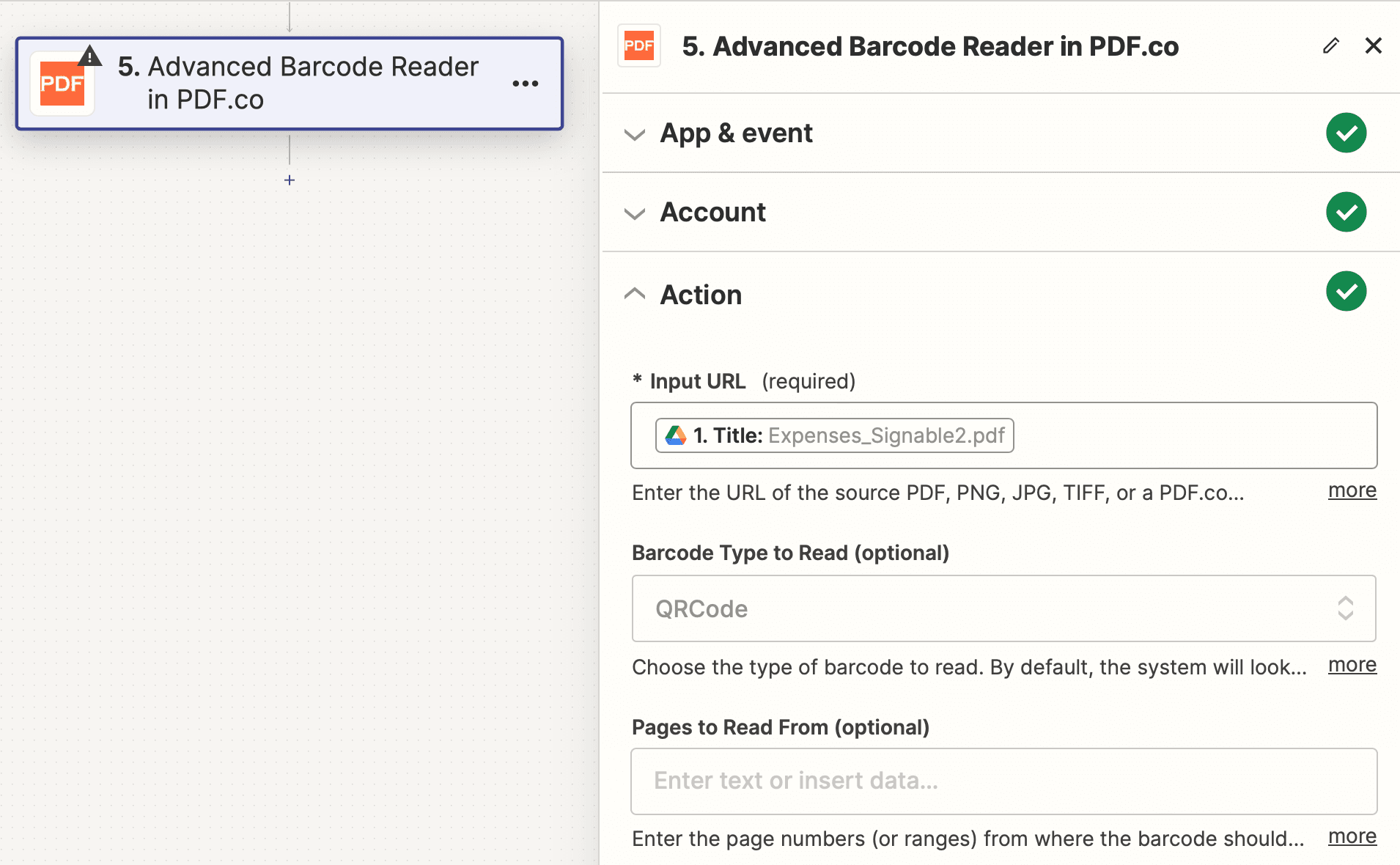The width and height of the screenshot is (1400, 865).
Task: Click the more link beside Pages to Read description
Action: coord(1352,836)
